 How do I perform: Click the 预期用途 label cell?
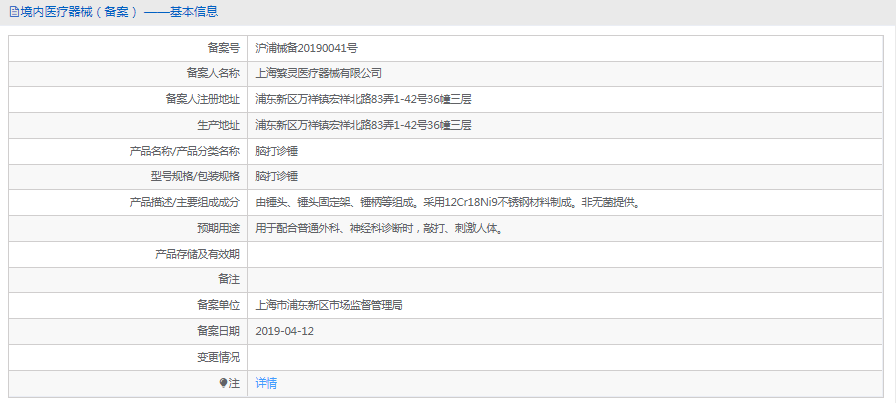pyautogui.click(x=128, y=228)
